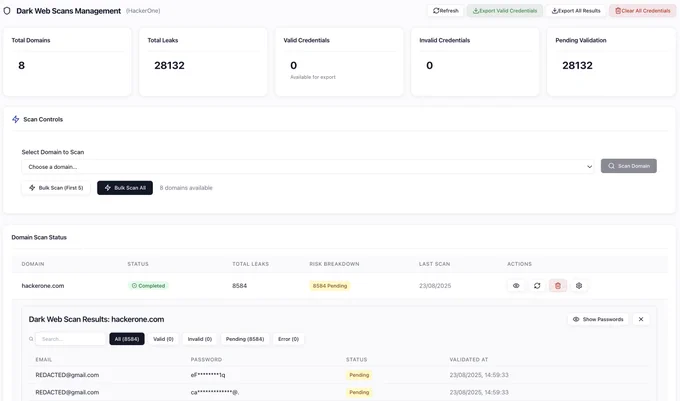Select the Invalid (0) filter tab

coord(199,339)
